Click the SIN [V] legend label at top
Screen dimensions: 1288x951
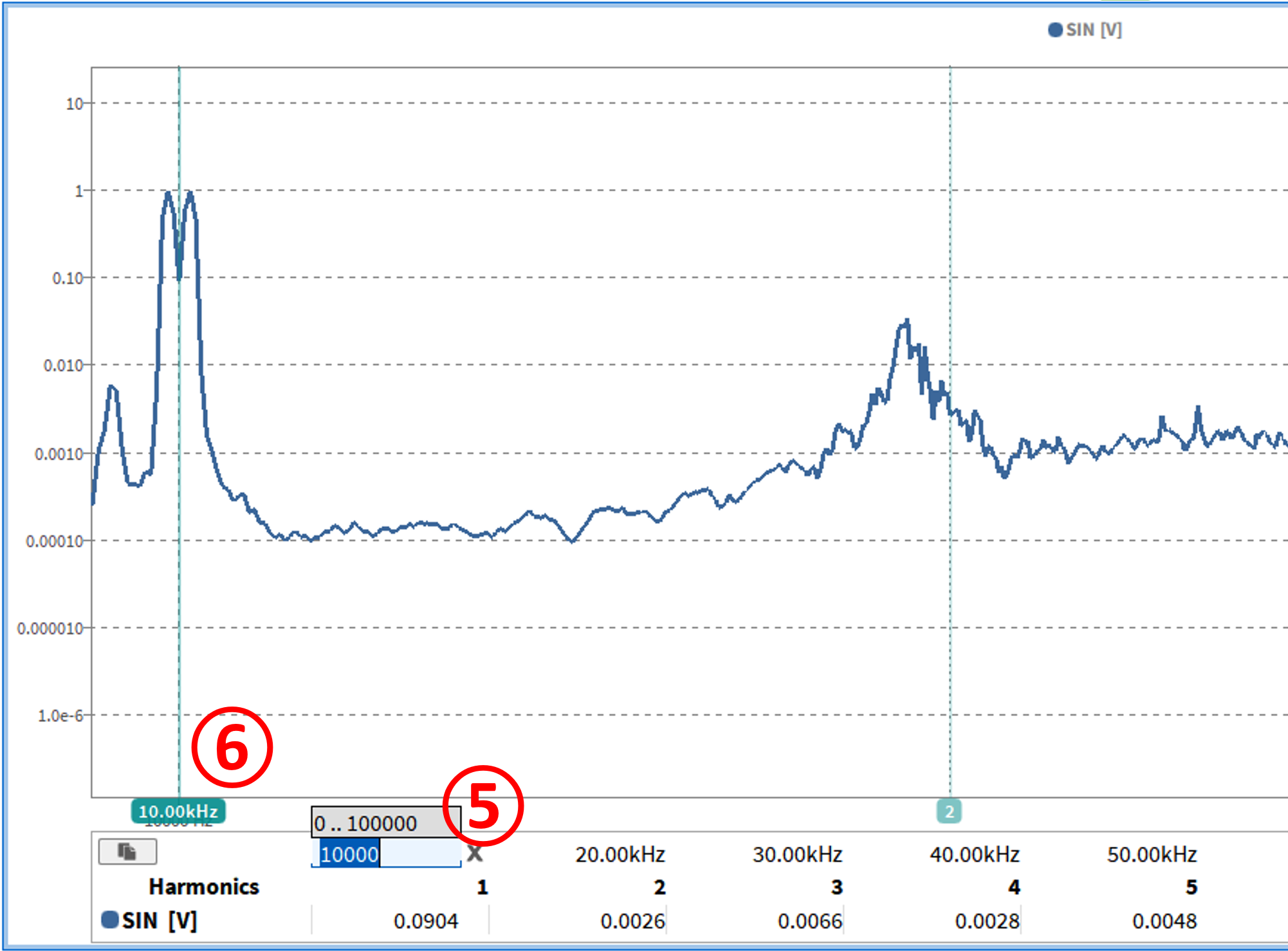[x=1094, y=30]
